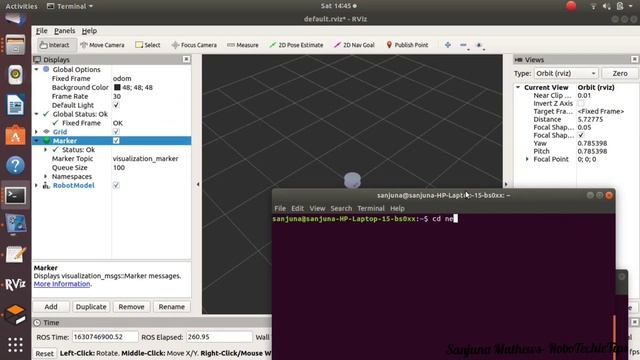640x360 pixels.
Task: Toggle the Marker display checkbox
Action: (116, 140)
